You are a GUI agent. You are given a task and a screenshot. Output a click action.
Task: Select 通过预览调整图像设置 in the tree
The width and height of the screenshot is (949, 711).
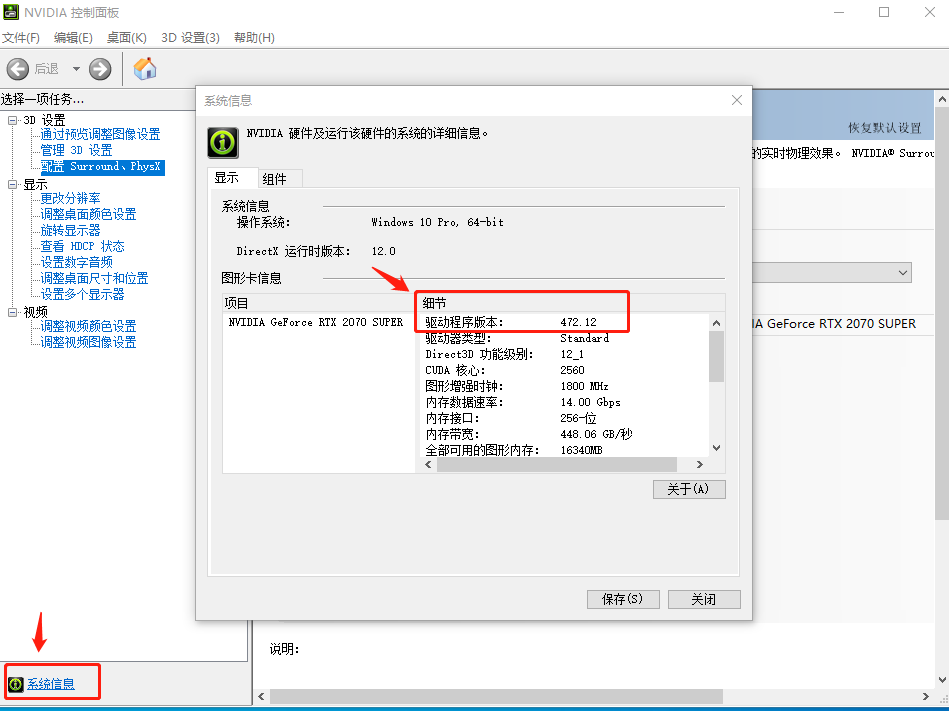(100, 134)
